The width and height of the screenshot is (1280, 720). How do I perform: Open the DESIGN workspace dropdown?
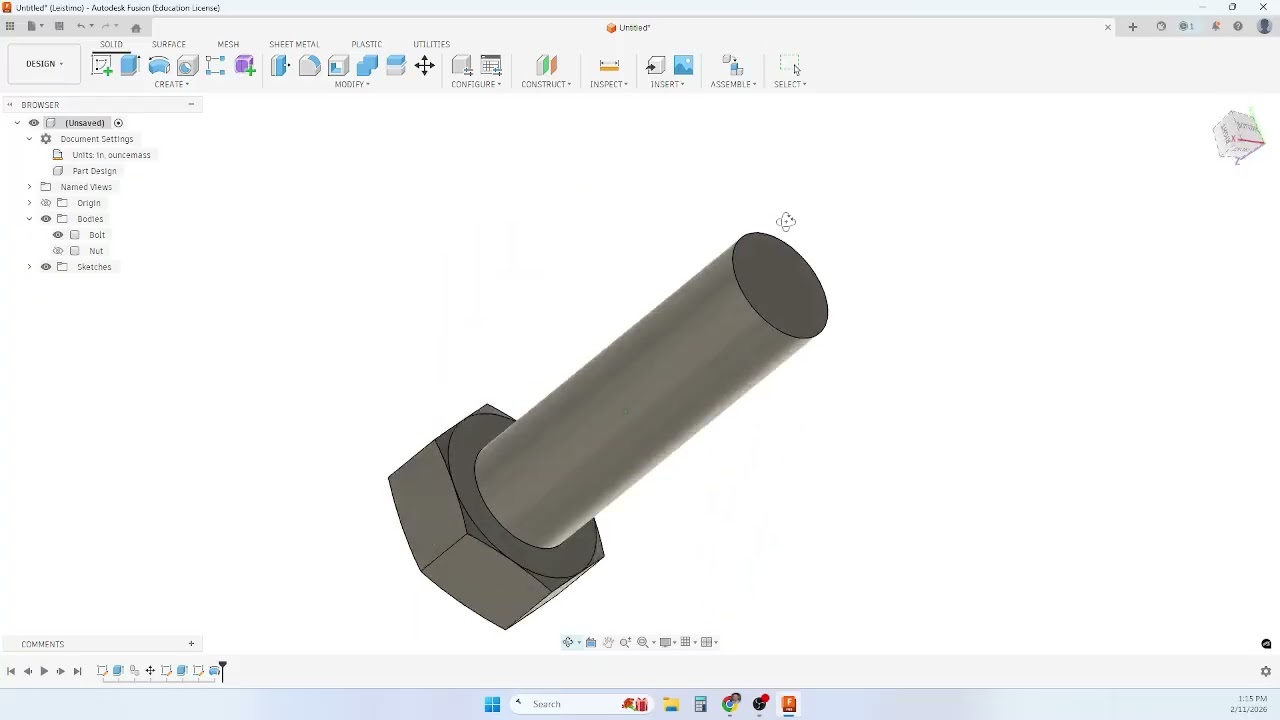(x=44, y=64)
